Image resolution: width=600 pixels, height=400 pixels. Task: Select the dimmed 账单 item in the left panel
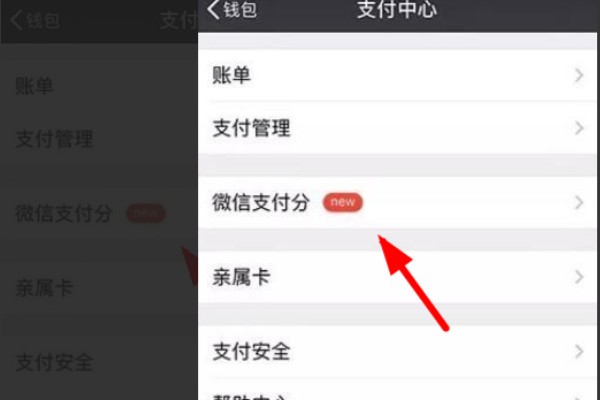[x=34, y=85]
